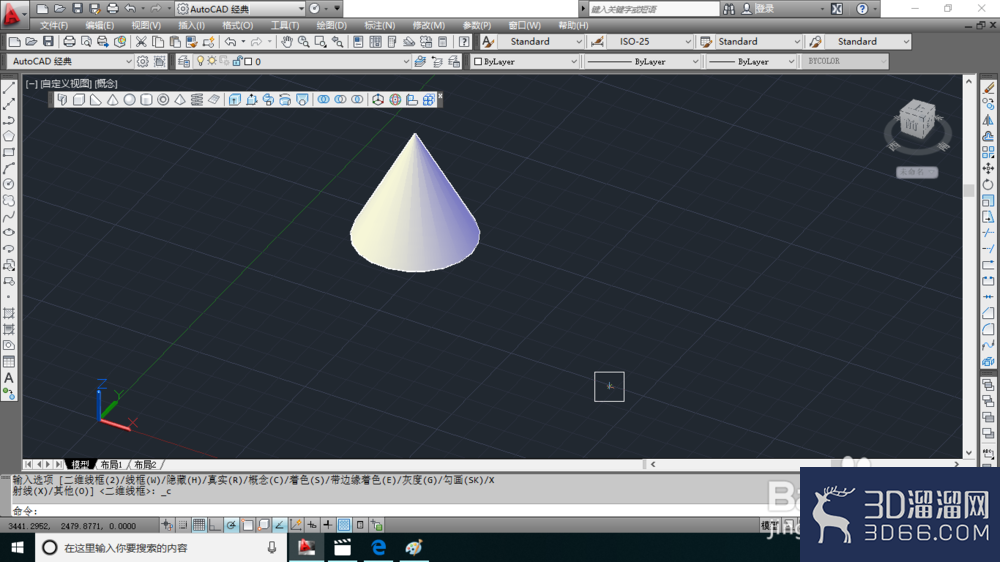Click the 登录 sign-in button
This screenshot has height=562, width=1000.
[765, 9]
